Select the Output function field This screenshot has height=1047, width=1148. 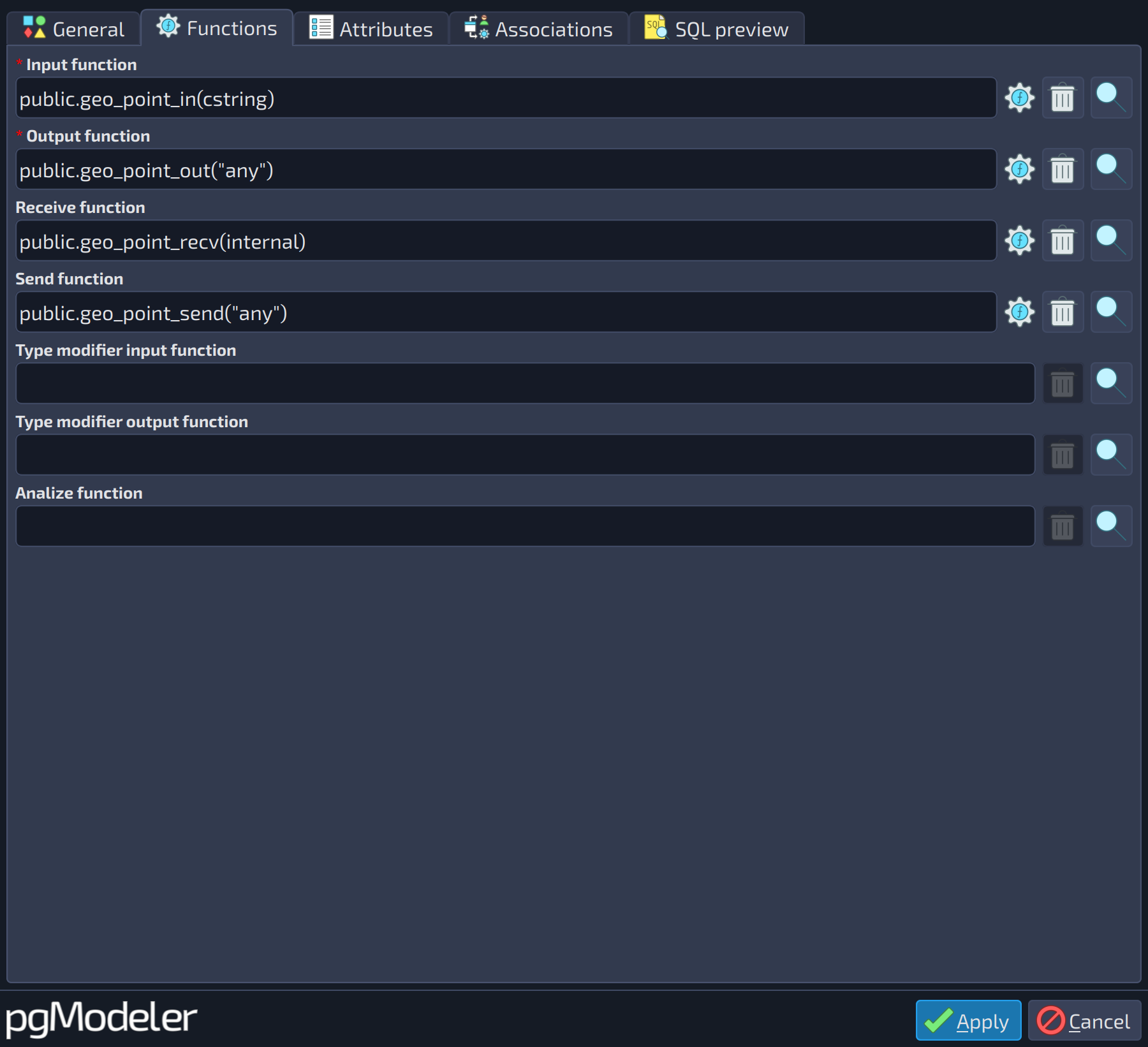tap(506, 170)
